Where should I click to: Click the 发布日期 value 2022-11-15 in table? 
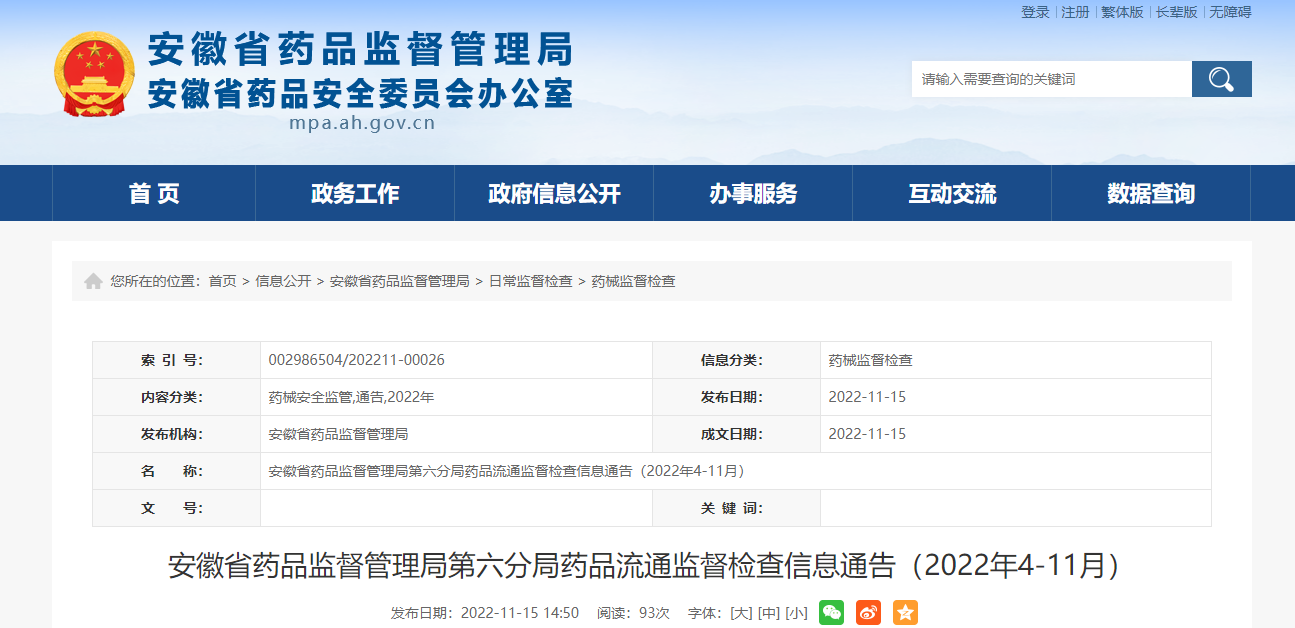tap(867, 397)
